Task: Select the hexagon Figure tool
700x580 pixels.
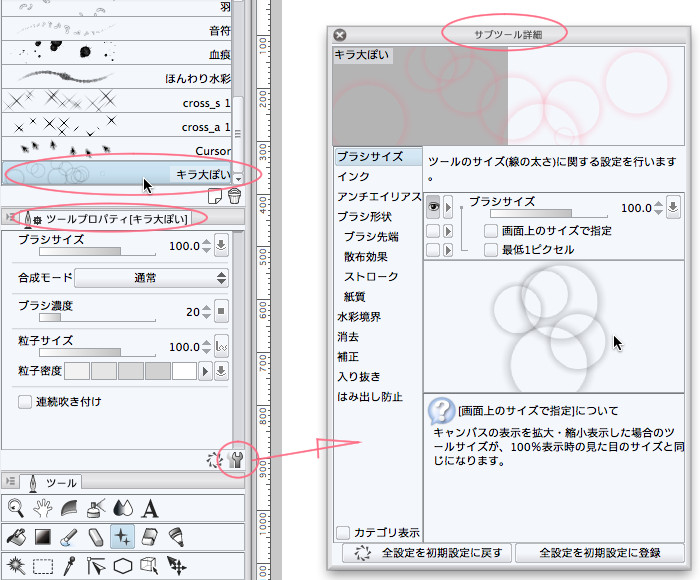Action: (x=123, y=566)
